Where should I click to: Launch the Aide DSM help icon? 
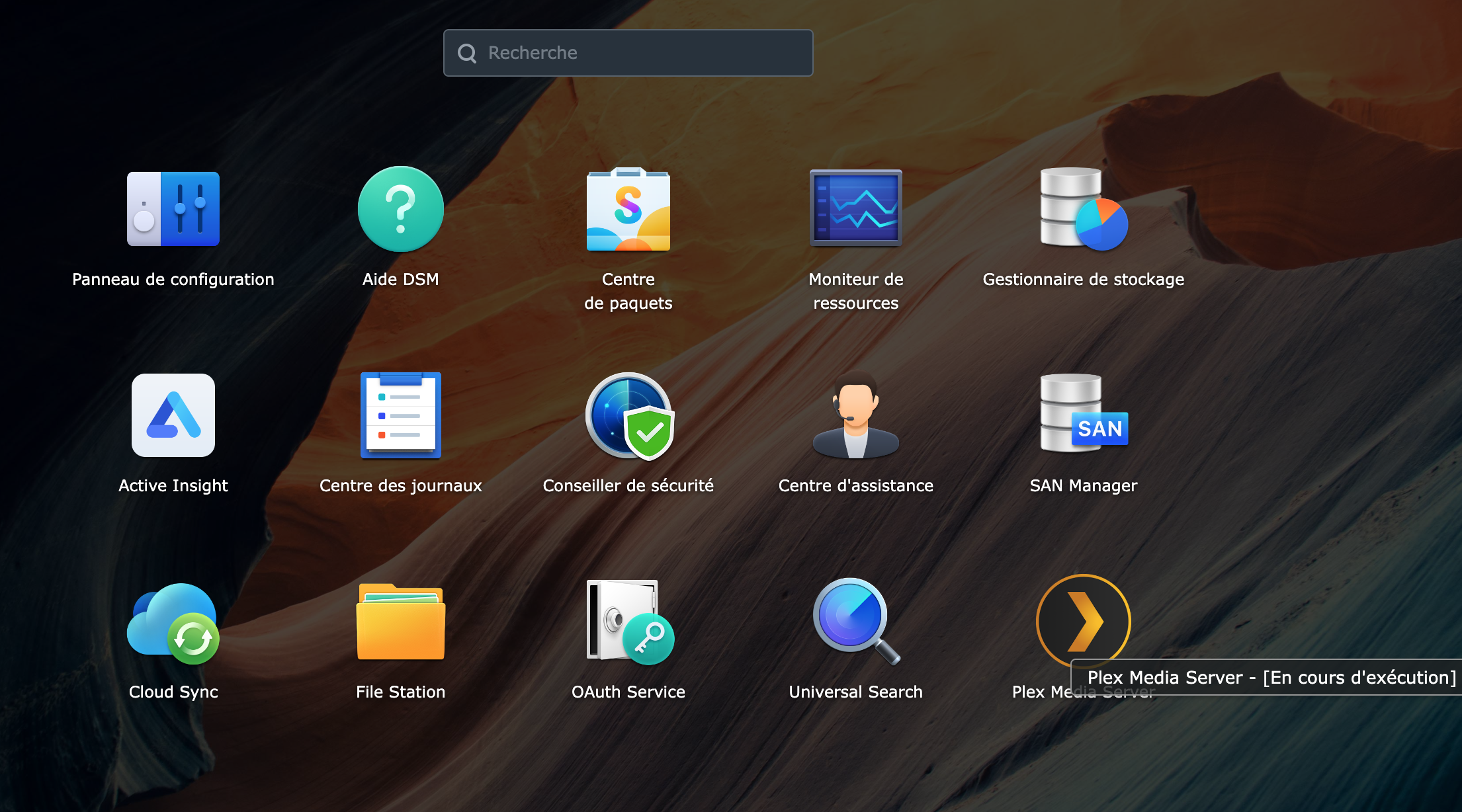point(400,209)
